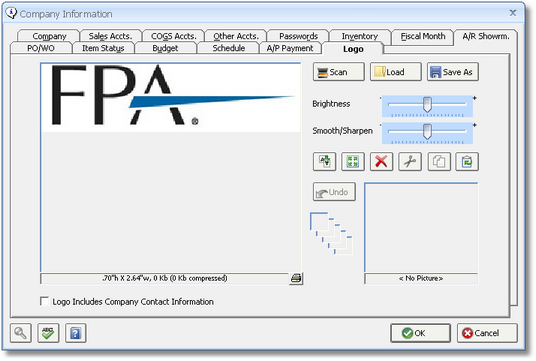Switch to the Inventory tab
The height and width of the screenshot is (361, 536).
pos(360,36)
